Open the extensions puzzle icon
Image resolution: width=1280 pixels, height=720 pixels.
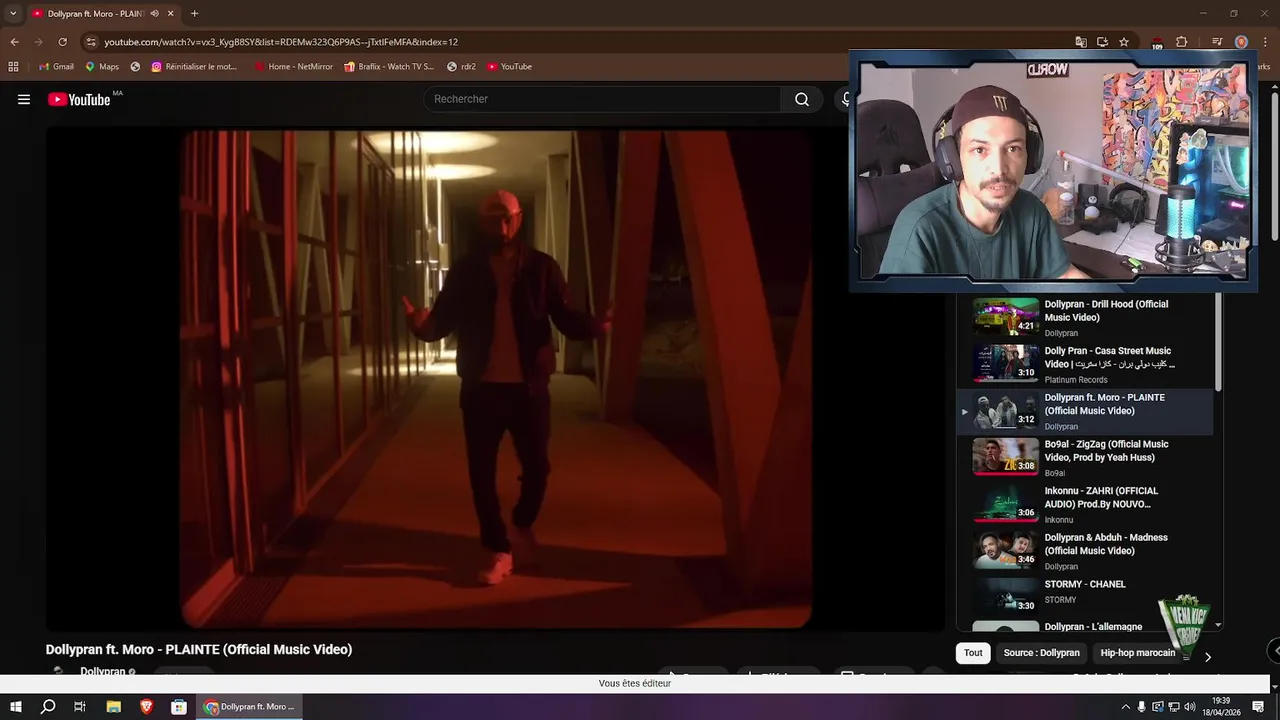tap(1181, 42)
